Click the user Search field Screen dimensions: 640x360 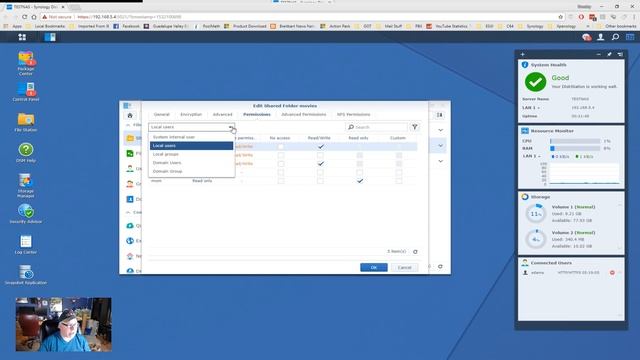tap(376, 127)
